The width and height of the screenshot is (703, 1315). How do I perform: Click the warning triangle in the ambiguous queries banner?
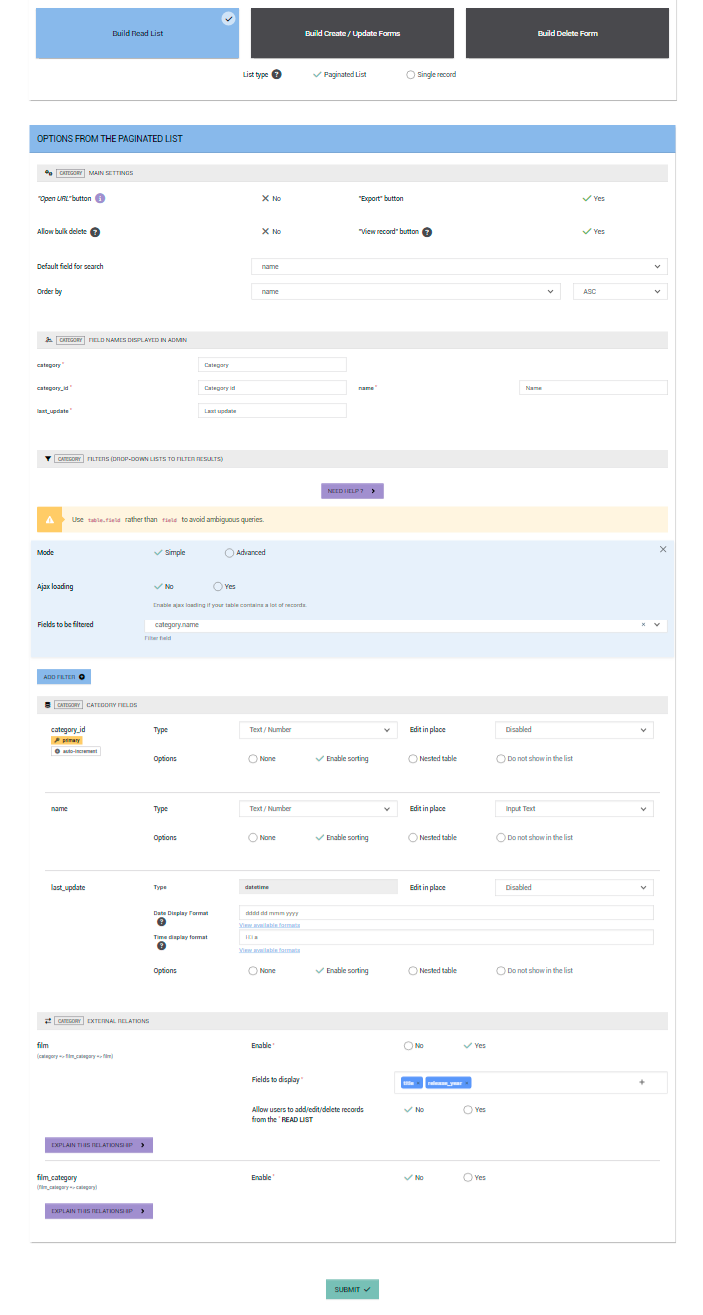point(51,518)
